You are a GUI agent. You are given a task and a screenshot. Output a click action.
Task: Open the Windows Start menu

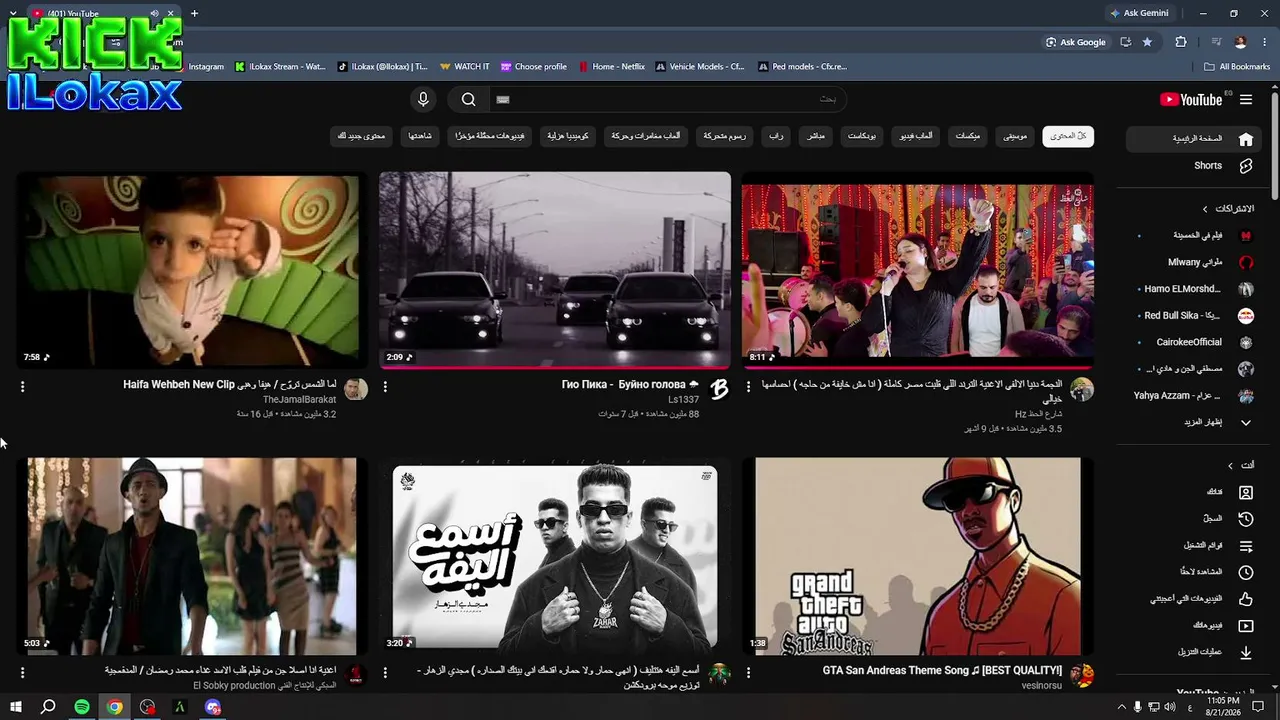coord(15,707)
